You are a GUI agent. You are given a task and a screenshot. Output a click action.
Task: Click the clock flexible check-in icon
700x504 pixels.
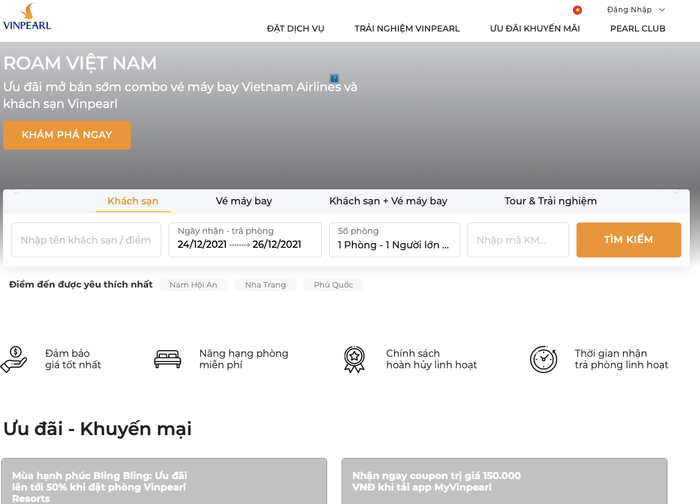click(543, 359)
